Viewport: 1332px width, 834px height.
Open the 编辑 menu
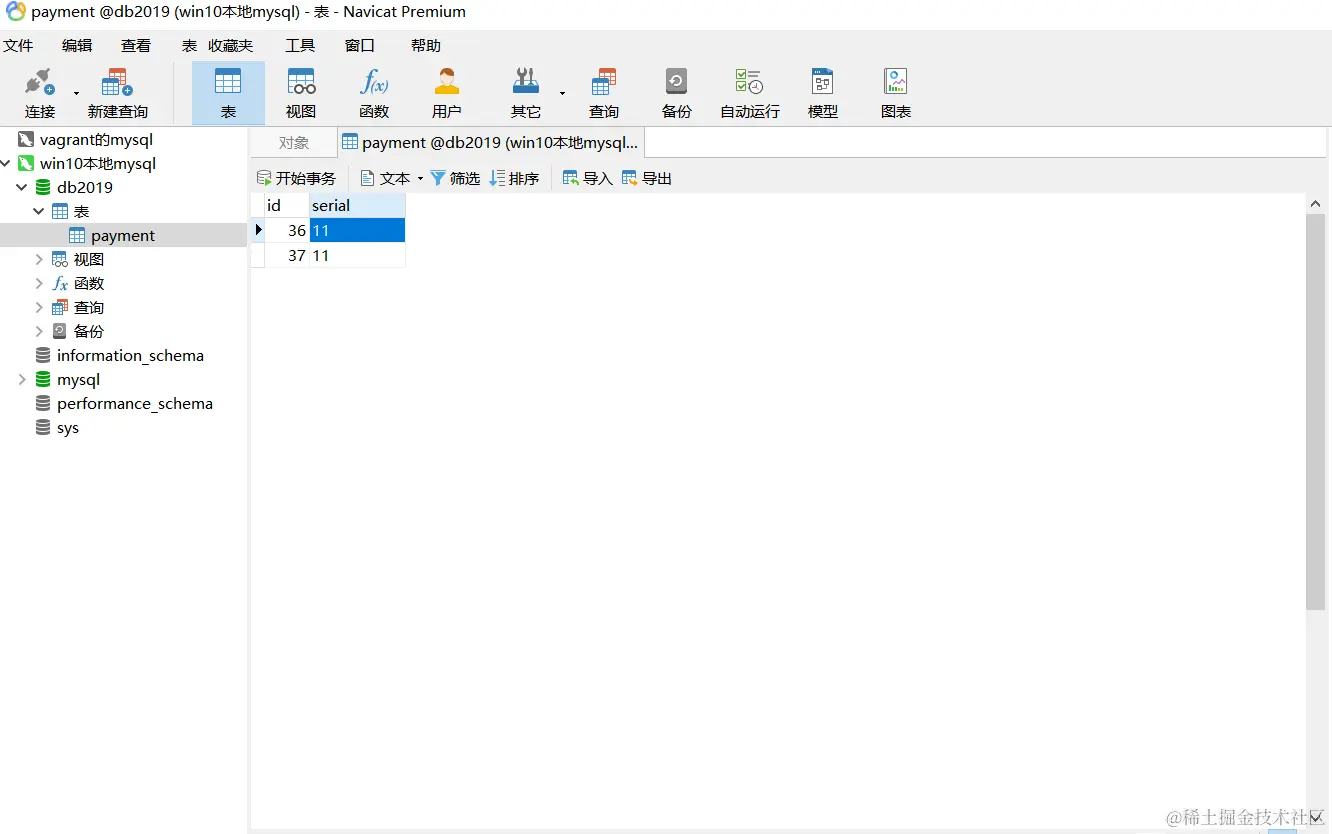click(x=77, y=45)
